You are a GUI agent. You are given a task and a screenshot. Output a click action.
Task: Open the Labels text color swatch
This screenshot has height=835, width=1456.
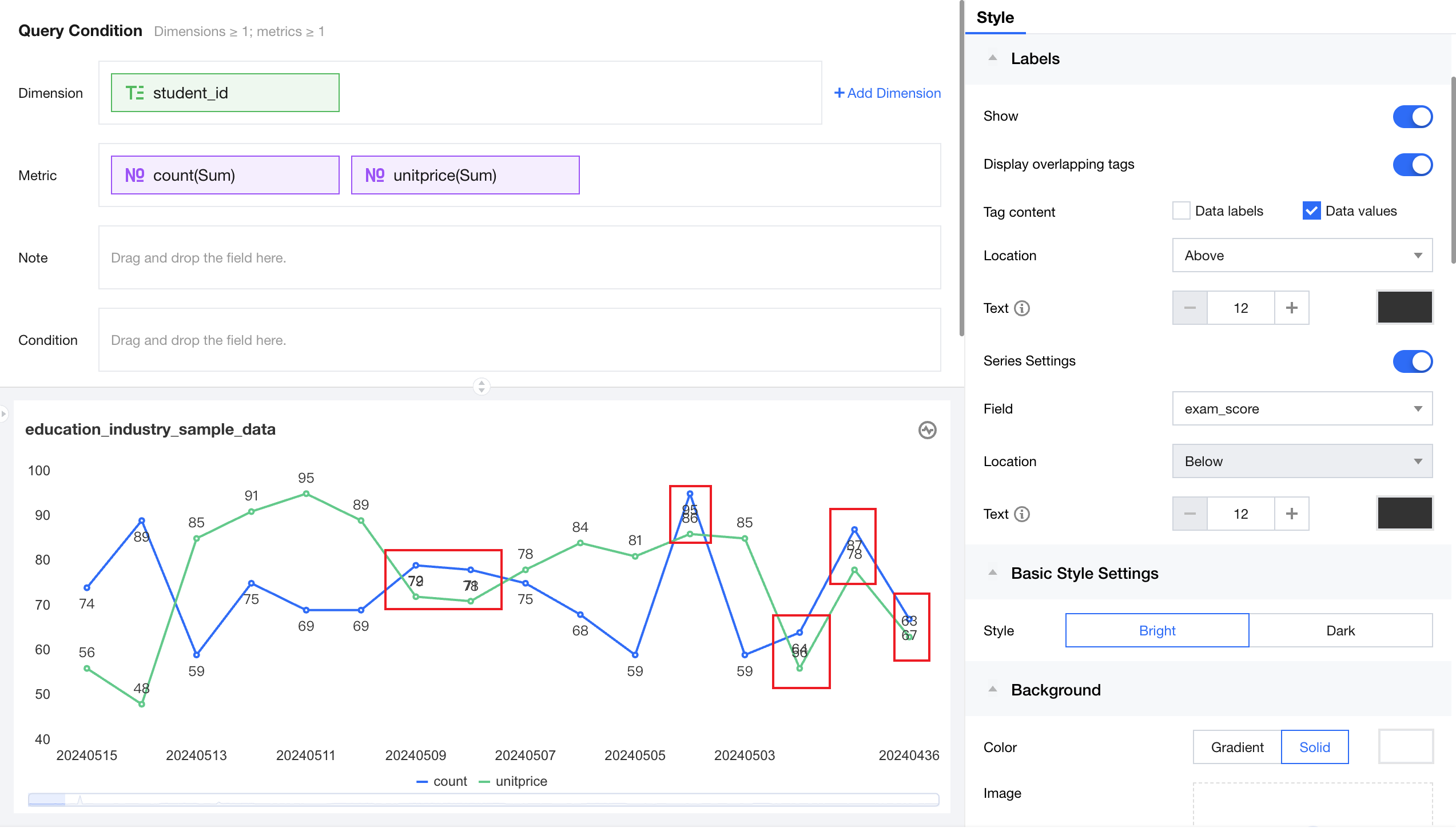click(x=1404, y=308)
